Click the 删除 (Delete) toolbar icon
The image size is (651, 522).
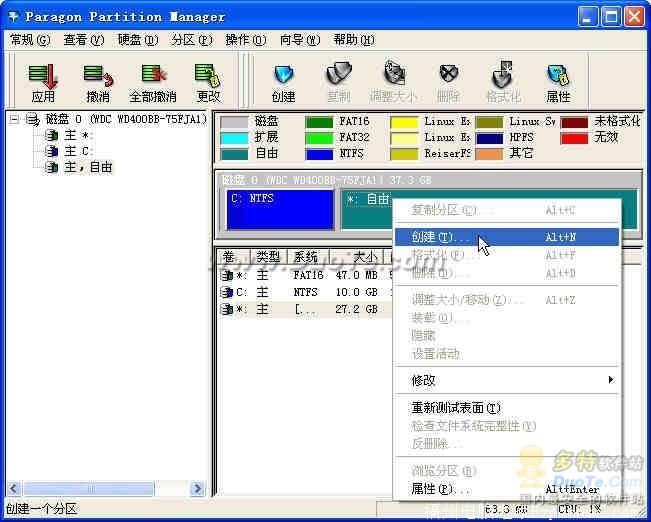pos(448,75)
